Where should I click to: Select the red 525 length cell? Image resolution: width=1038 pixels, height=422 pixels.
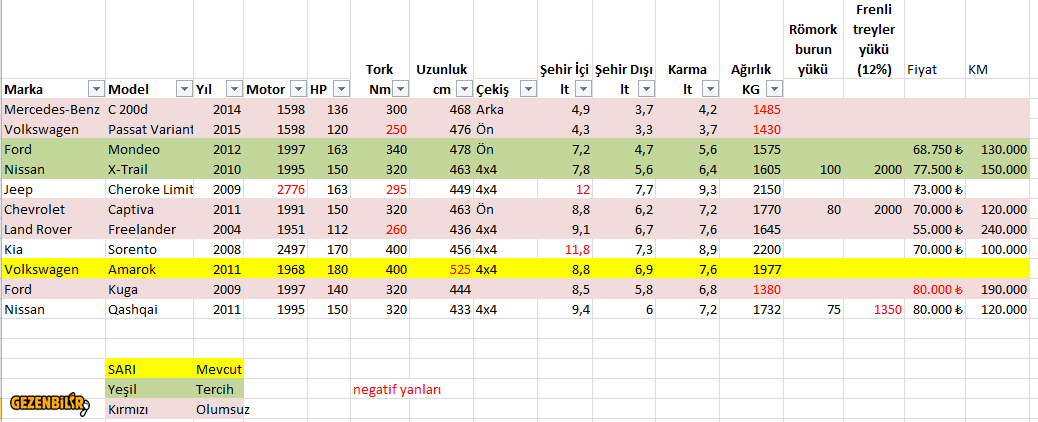(443, 270)
